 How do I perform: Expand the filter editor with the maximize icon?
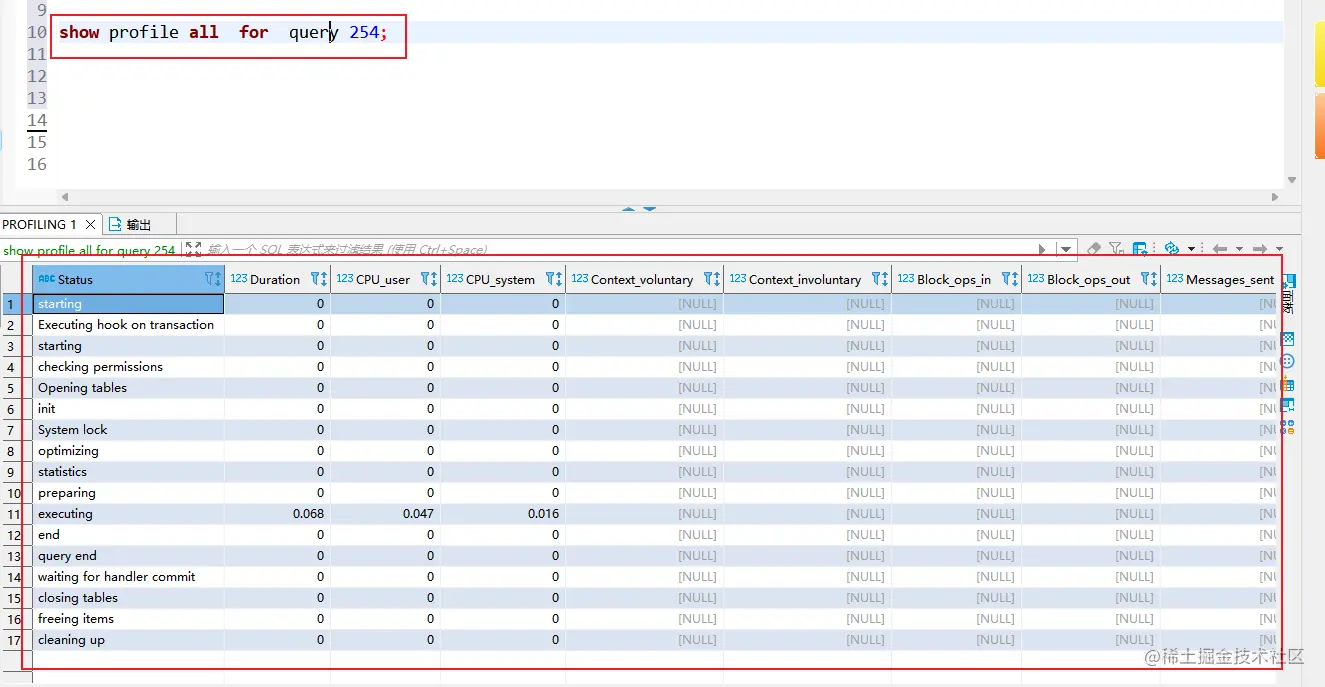click(x=193, y=249)
